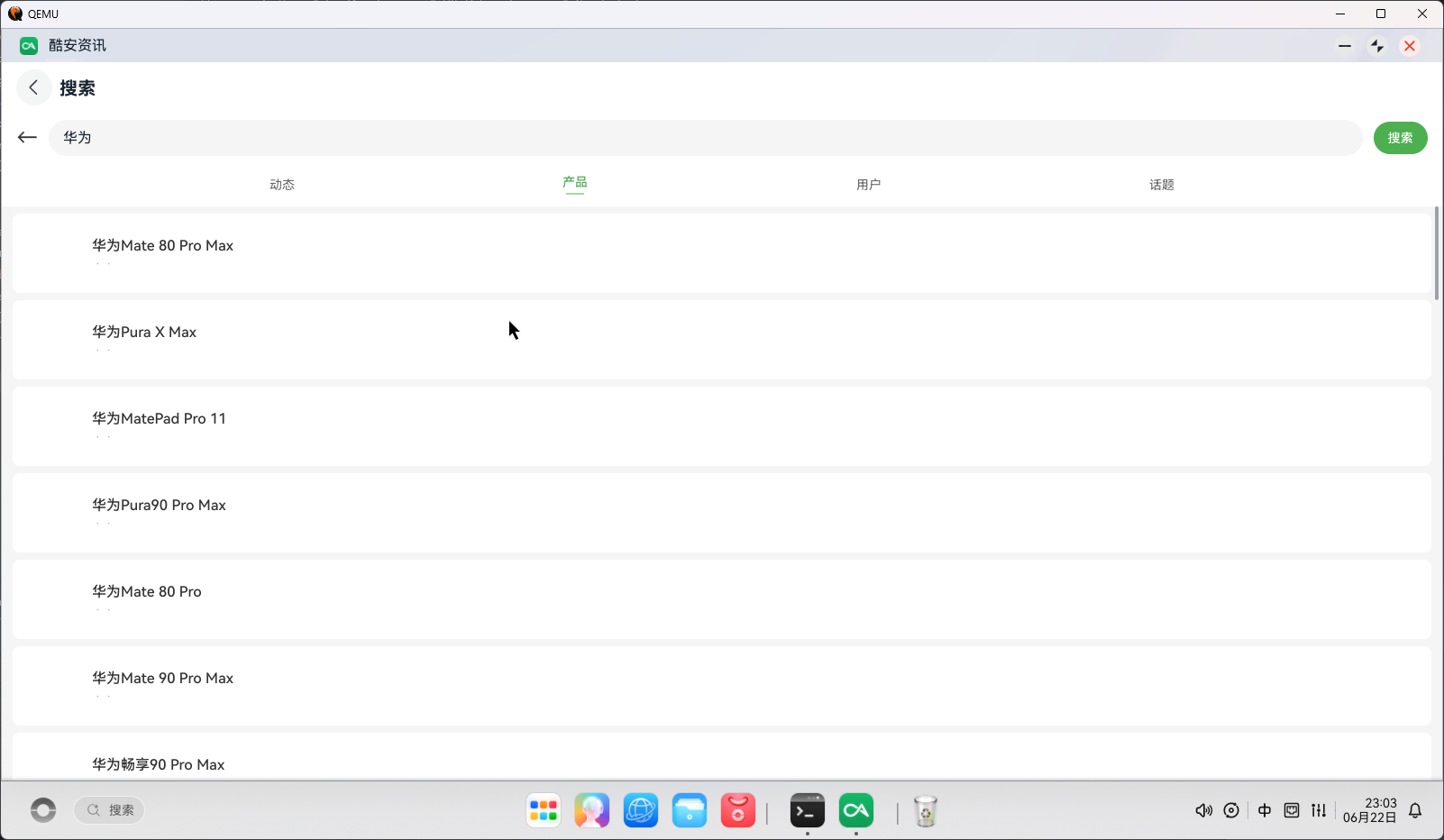Image resolution: width=1444 pixels, height=840 pixels.
Task: Open the notification bell icon
Action: click(x=1415, y=810)
